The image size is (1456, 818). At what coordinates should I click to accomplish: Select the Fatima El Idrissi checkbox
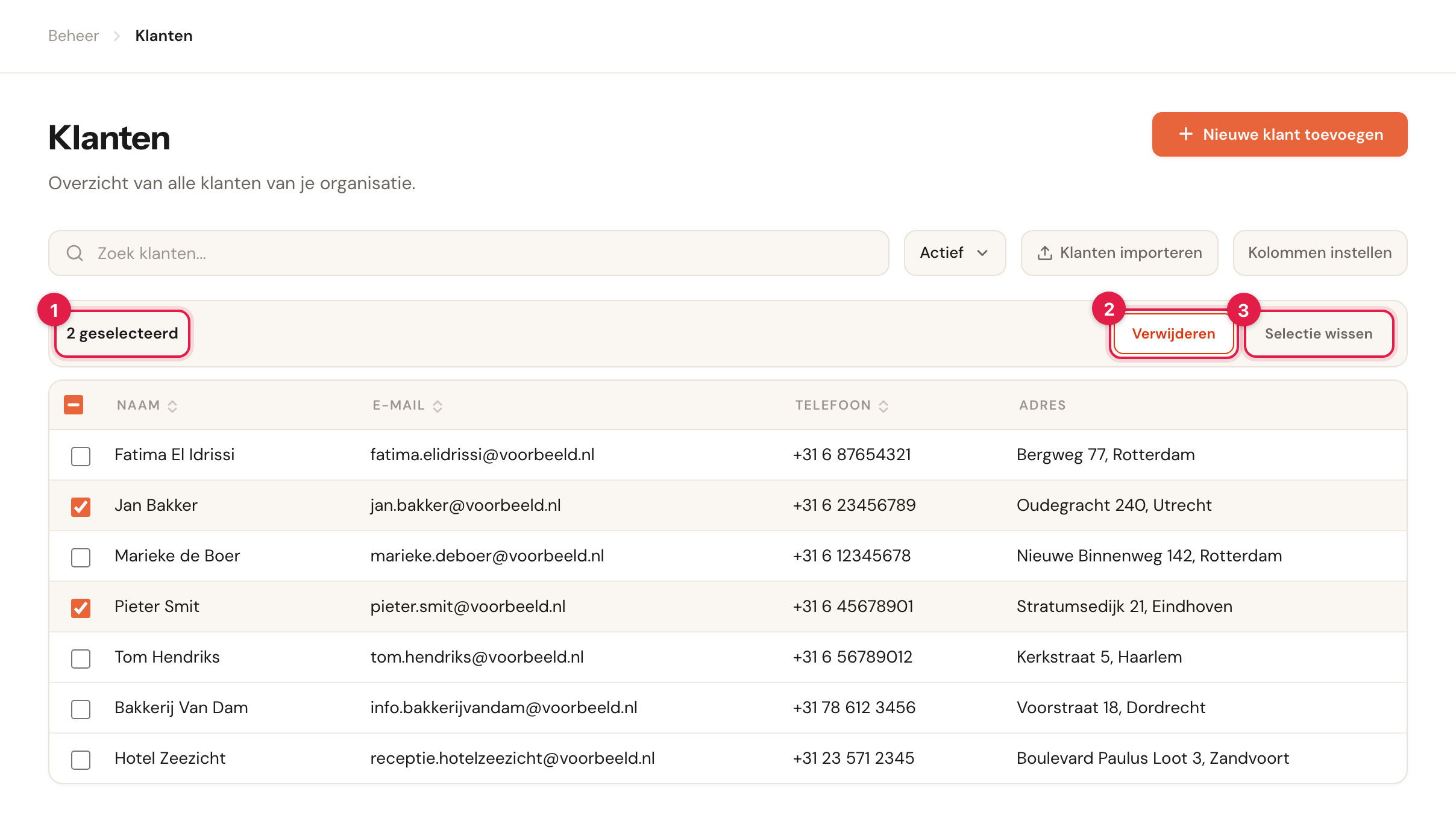81,456
